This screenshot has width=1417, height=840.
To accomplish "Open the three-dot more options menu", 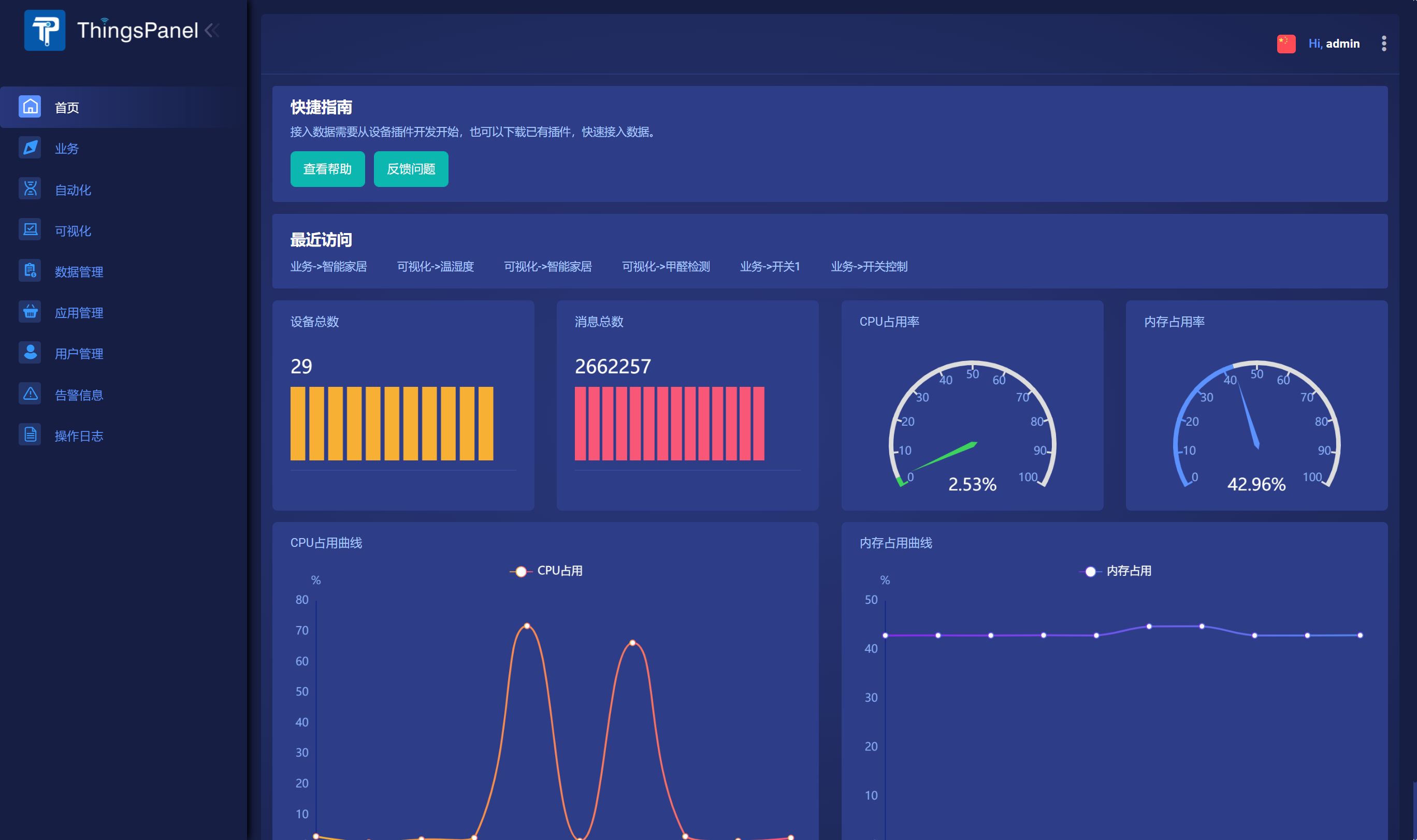I will click(1384, 44).
